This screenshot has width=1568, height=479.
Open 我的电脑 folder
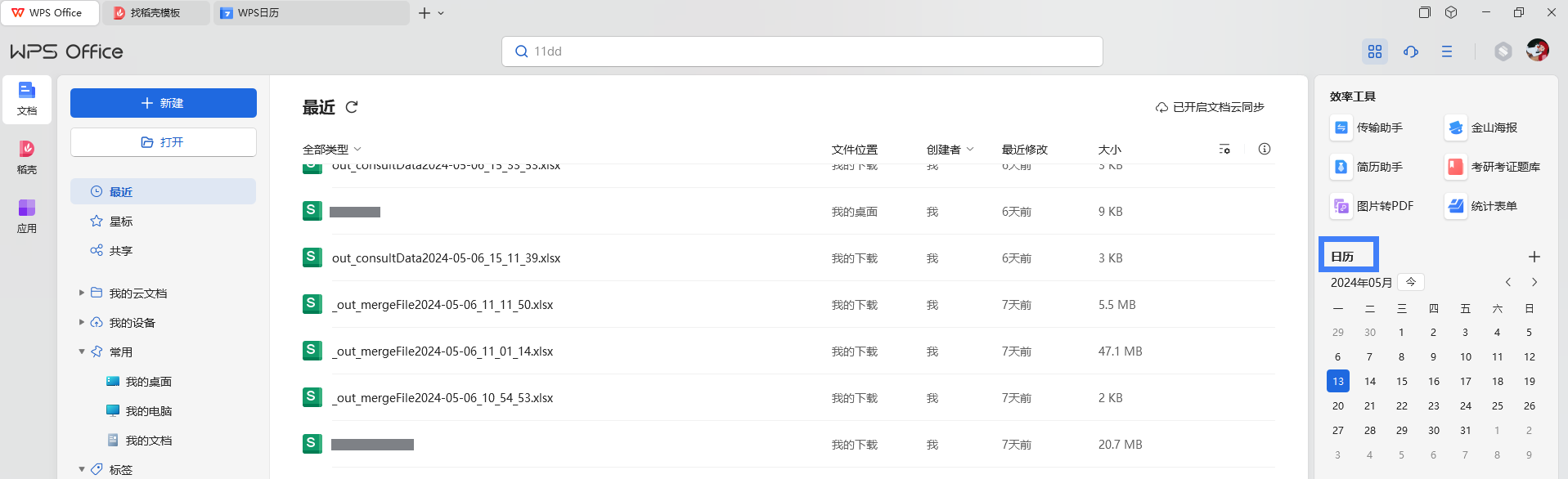pyautogui.click(x=139, y=410)
